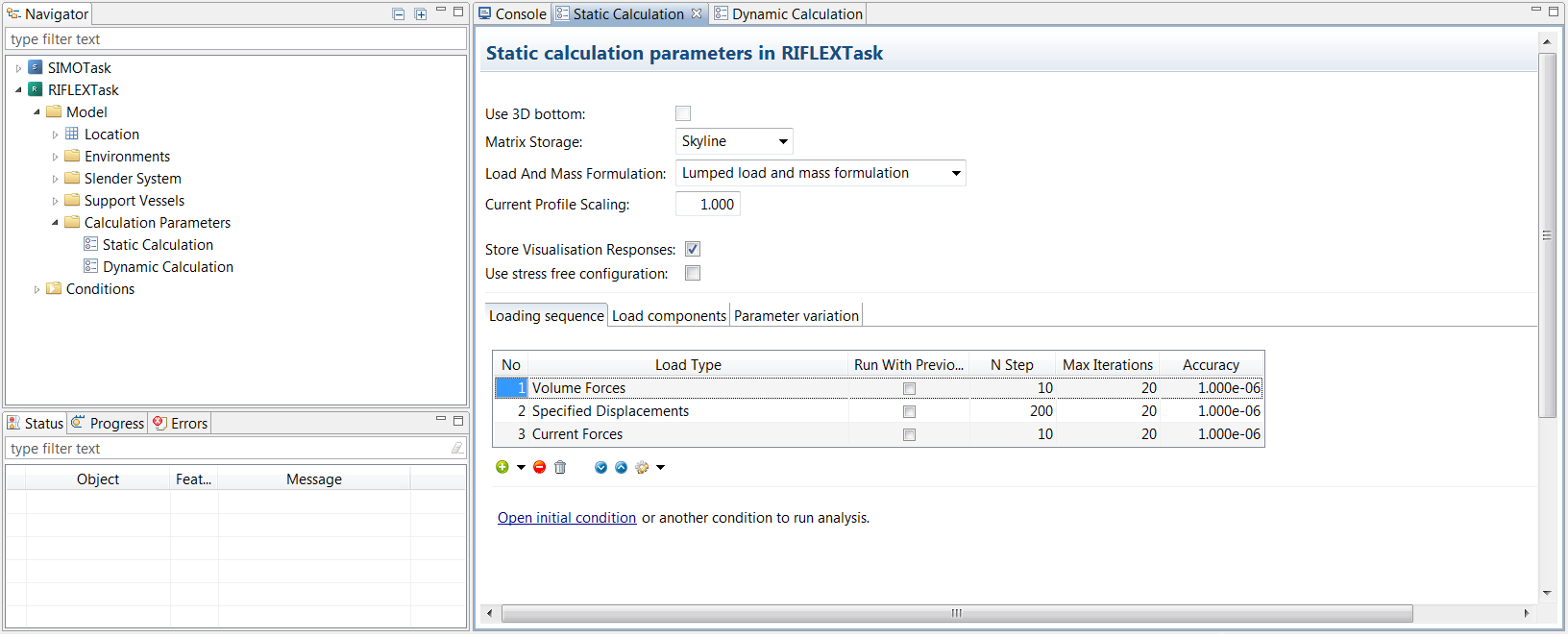This screenshot has height=638, width=1568.
Task: Click the Current Profile Scaling field
Action: click(x=708, y=205)
